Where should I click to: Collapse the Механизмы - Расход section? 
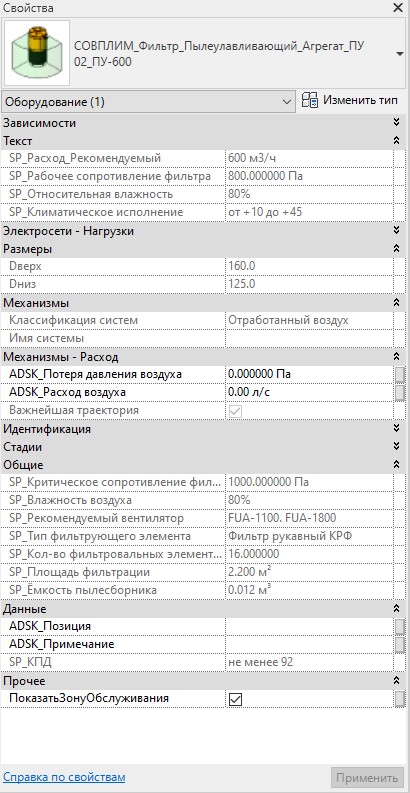[397, 357]
